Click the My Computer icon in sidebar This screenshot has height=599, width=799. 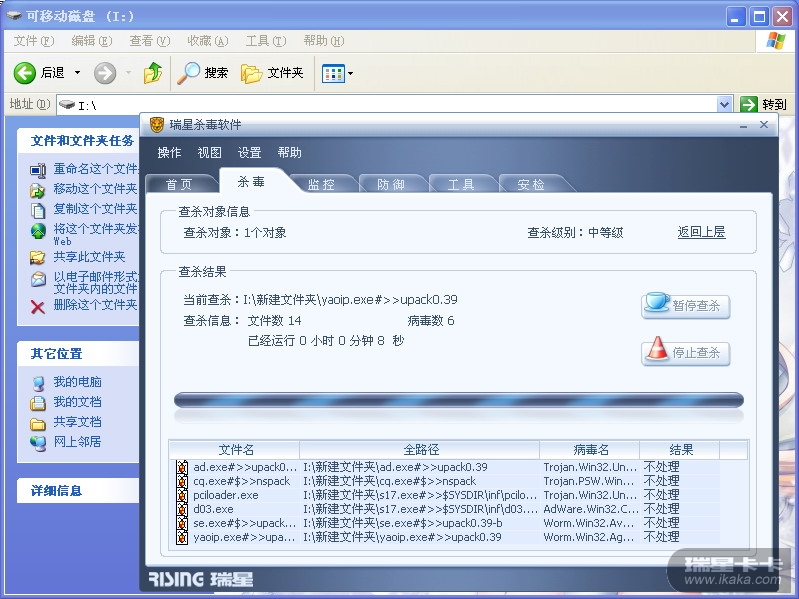[x=38, y=383]
